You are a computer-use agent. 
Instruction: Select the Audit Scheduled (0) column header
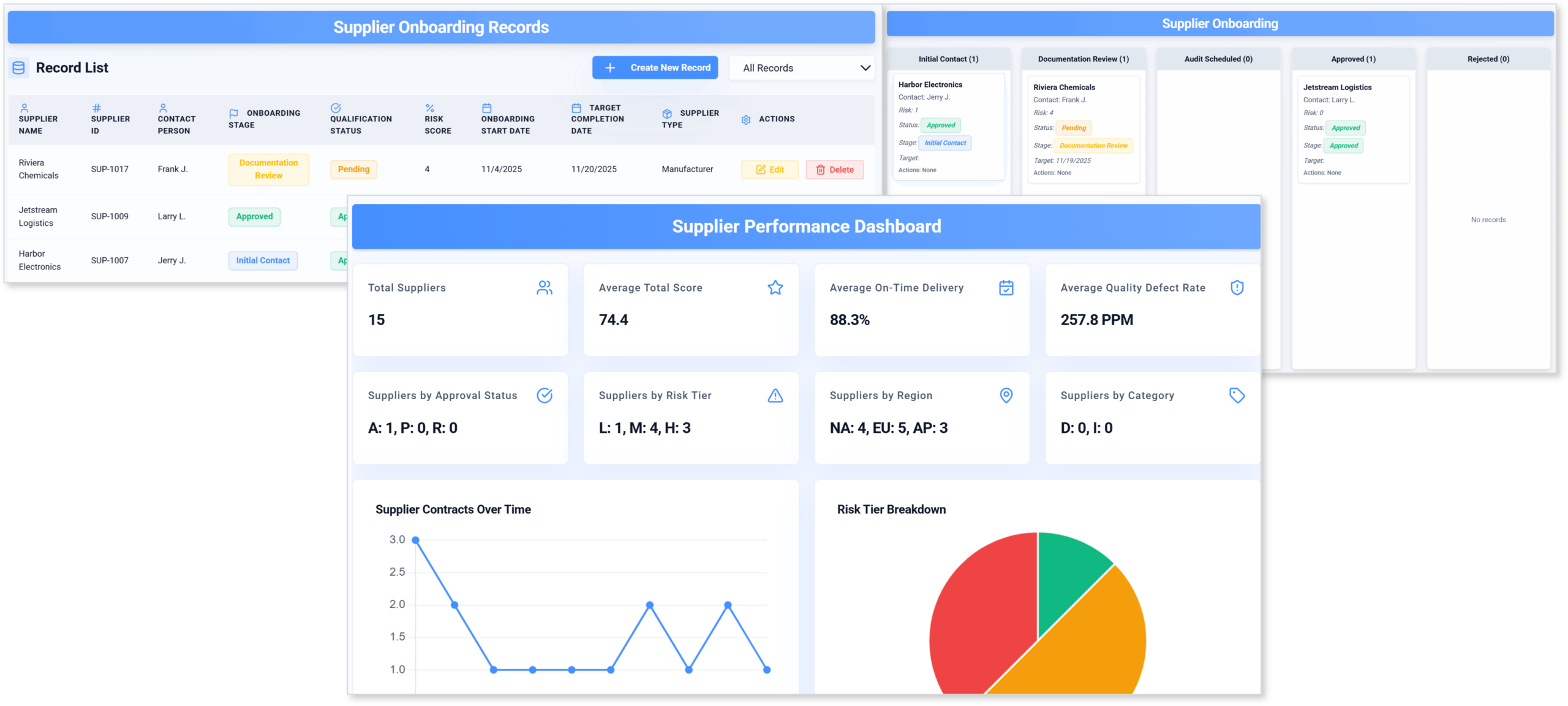(x=1218, y=59)
